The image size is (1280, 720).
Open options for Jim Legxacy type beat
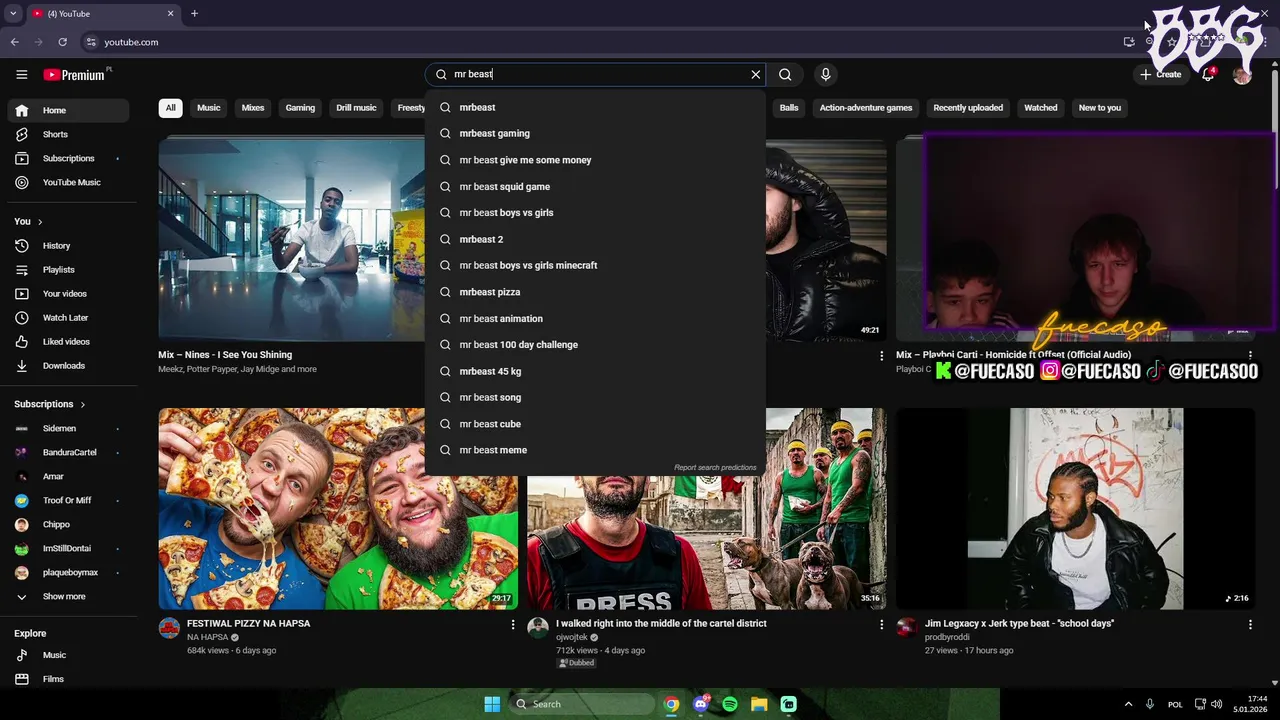(1250, 624)
